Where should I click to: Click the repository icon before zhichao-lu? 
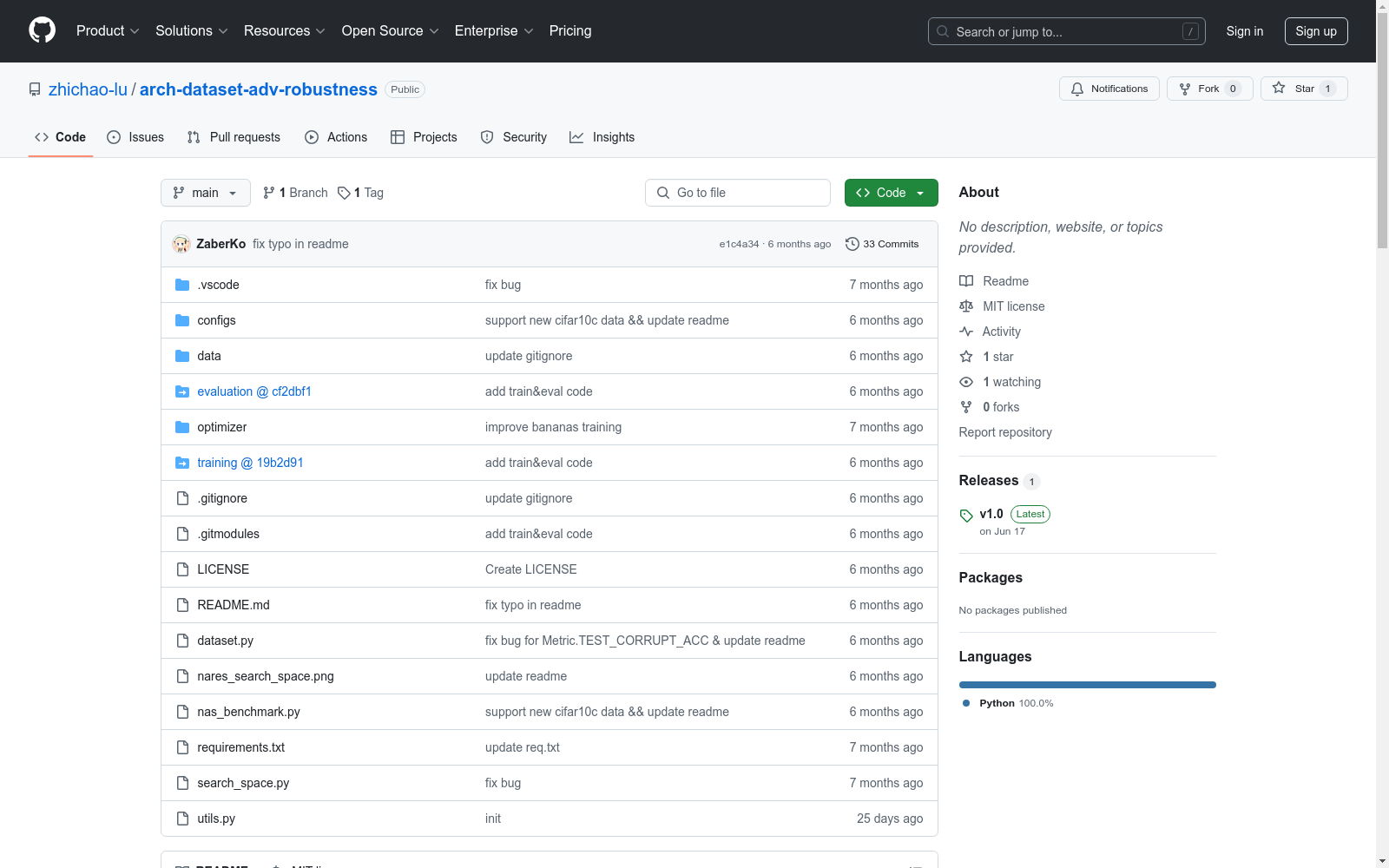[35, 89]
